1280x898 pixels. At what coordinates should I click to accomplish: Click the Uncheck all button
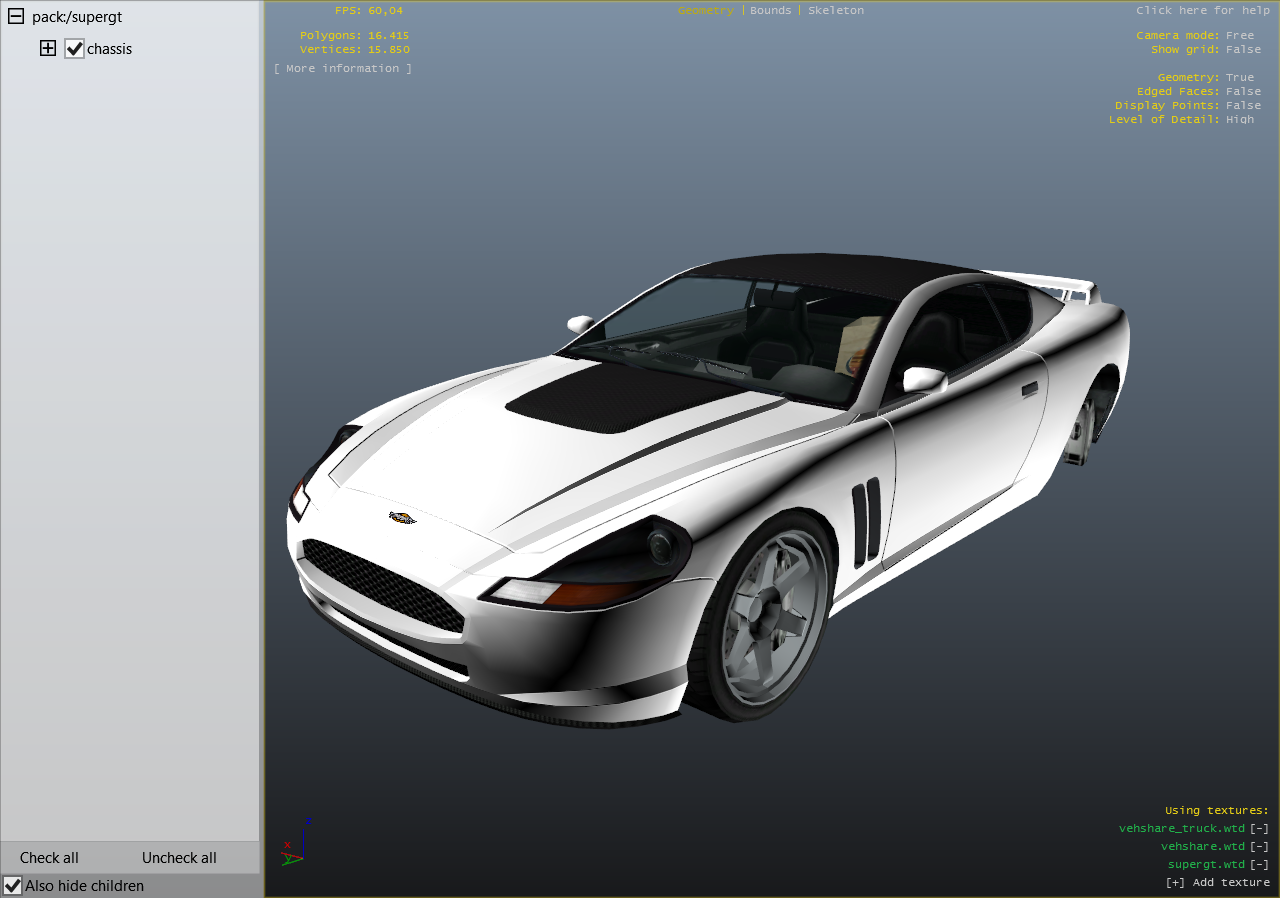click(x=179, y=858)
